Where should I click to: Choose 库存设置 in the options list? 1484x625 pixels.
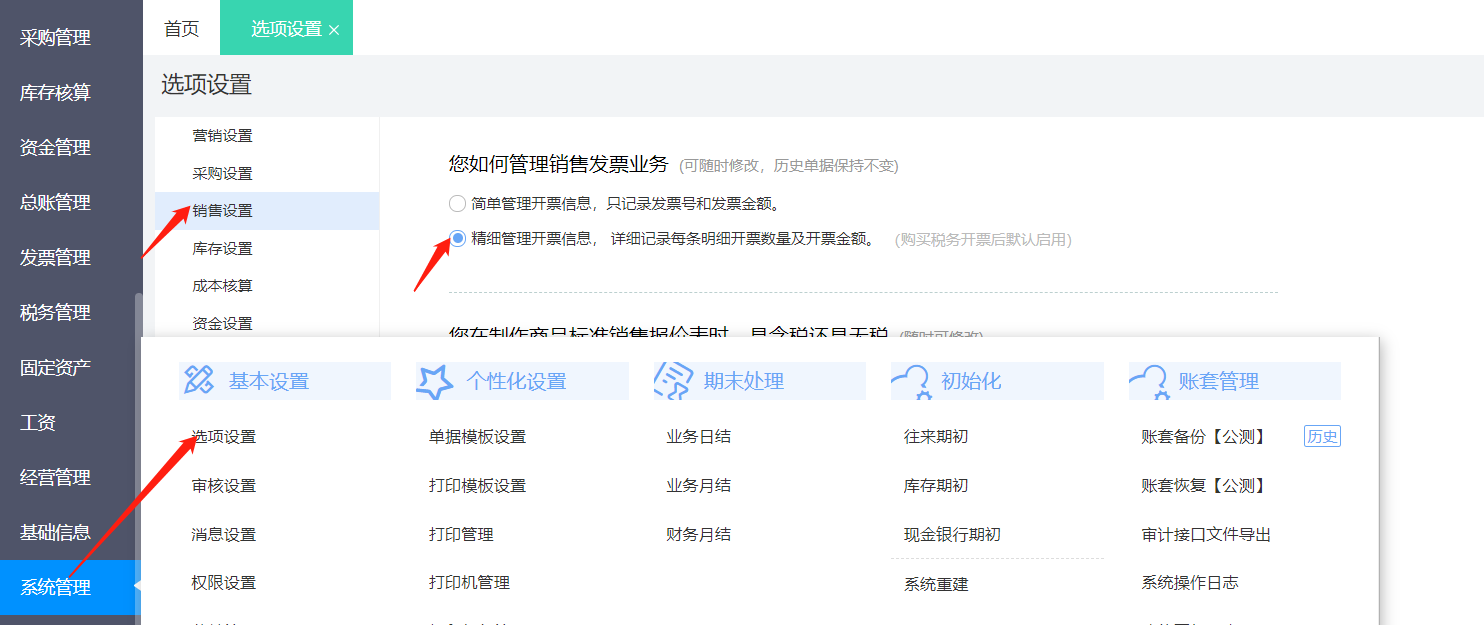pos(223,249)
